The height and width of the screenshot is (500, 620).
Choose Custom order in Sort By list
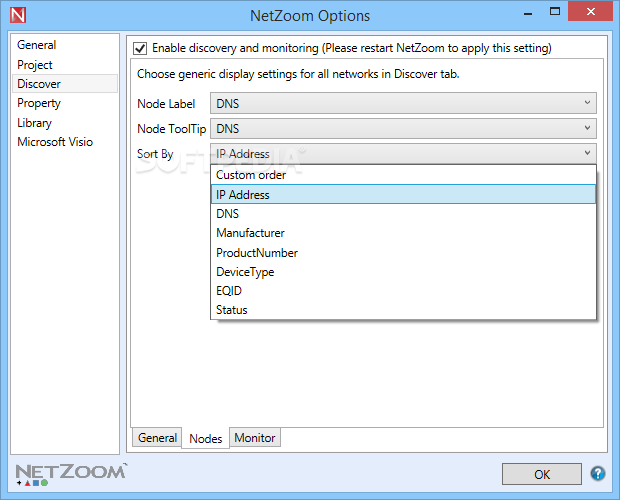click(403, 175)
